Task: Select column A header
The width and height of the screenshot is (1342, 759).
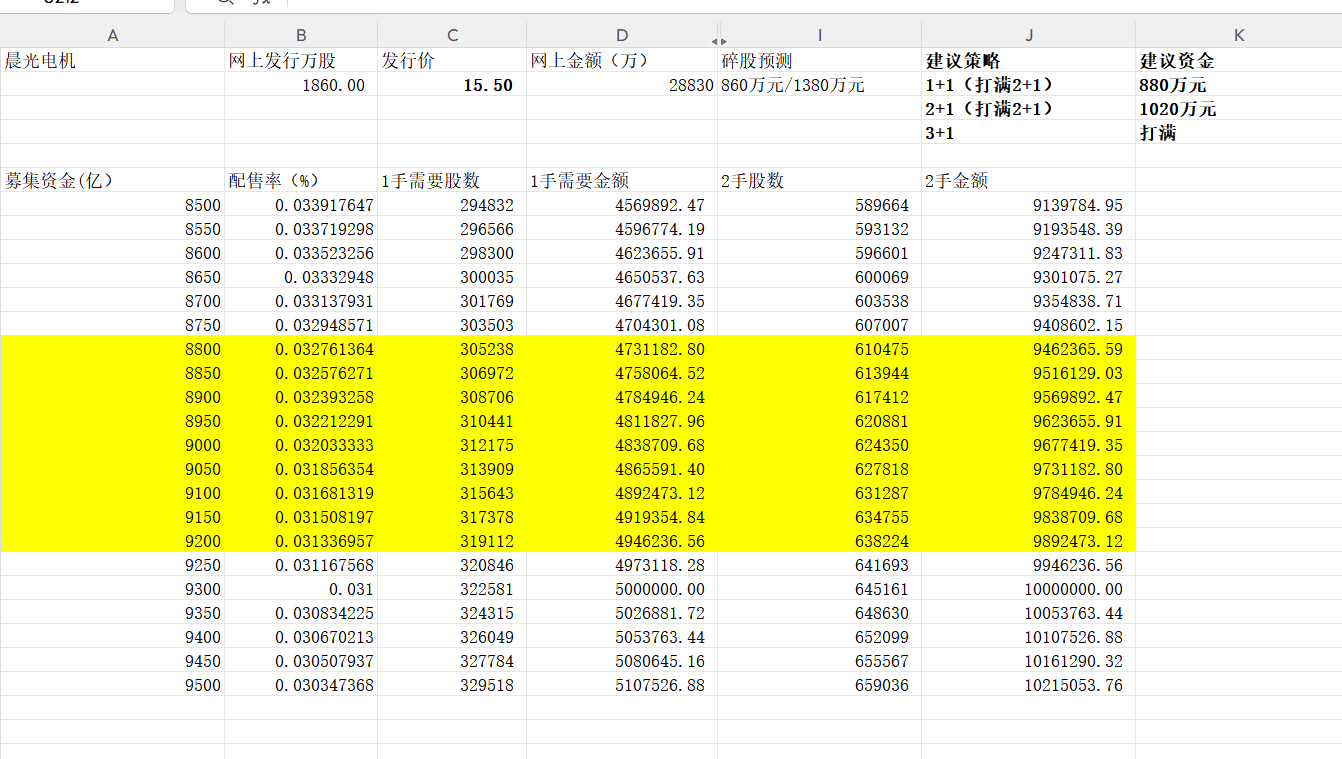Action: (112, 36)
